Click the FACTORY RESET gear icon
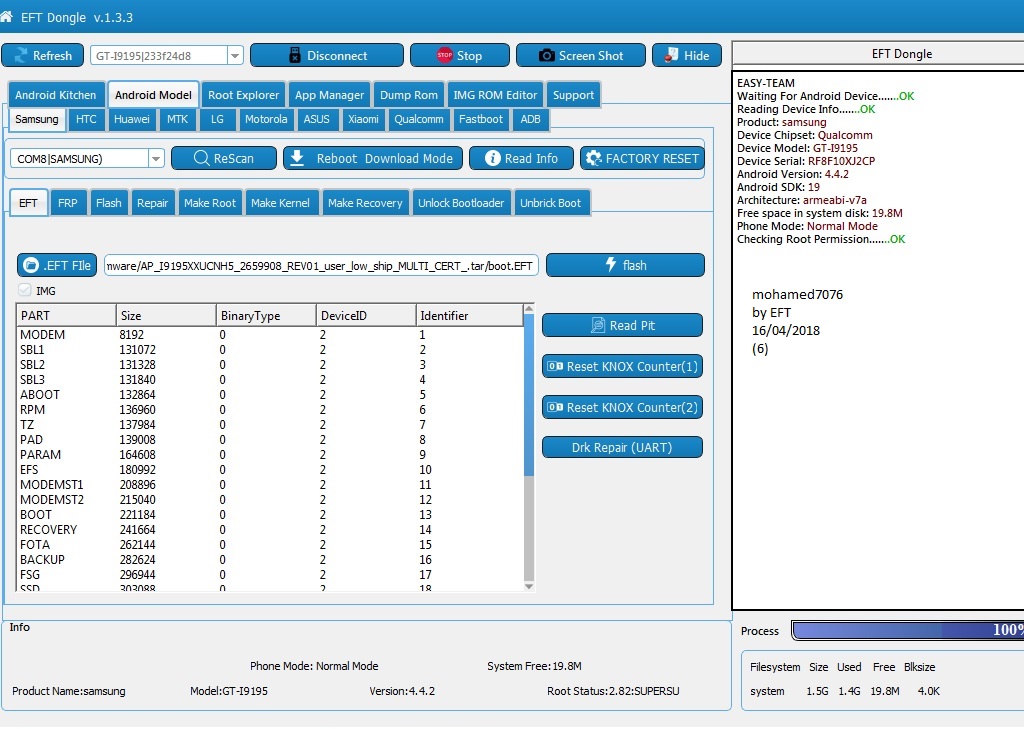 593,158
